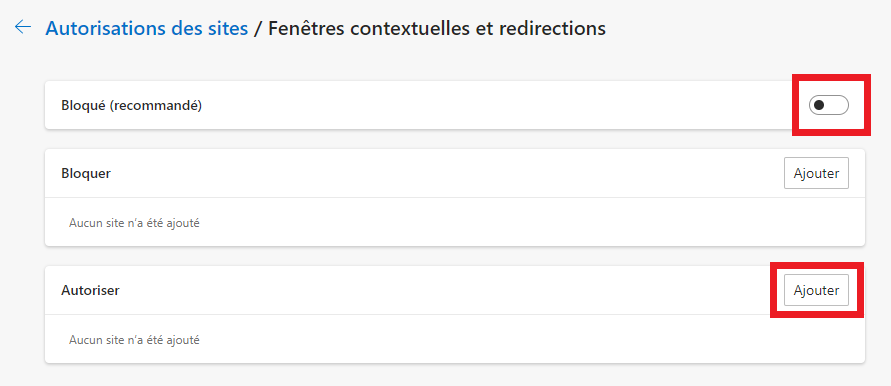Click the red frame around the toggle switch

pyautogui.click(x=831, y=76)
